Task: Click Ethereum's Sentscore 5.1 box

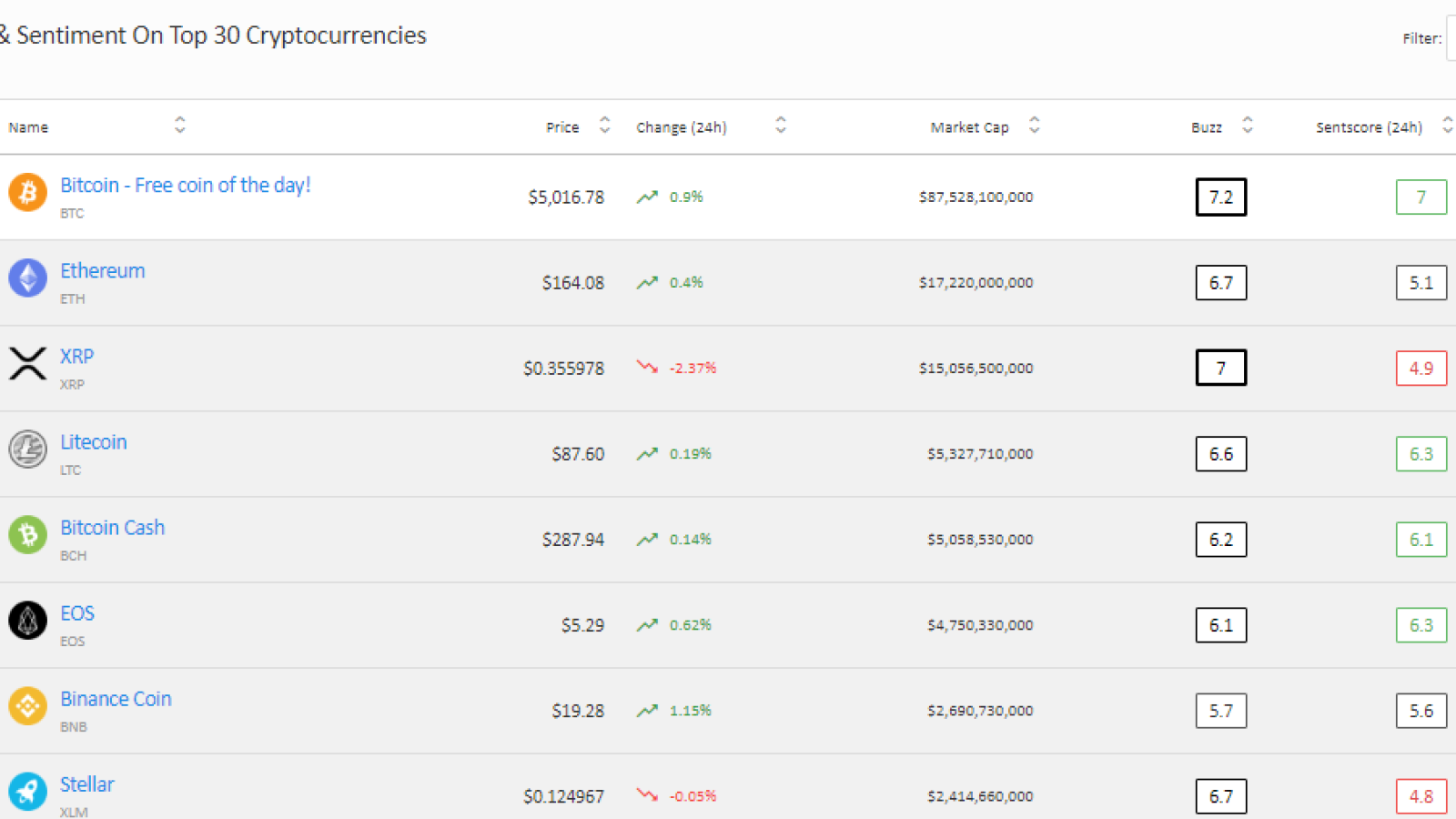Action: pyautogui.click(x=1421, y=283)
